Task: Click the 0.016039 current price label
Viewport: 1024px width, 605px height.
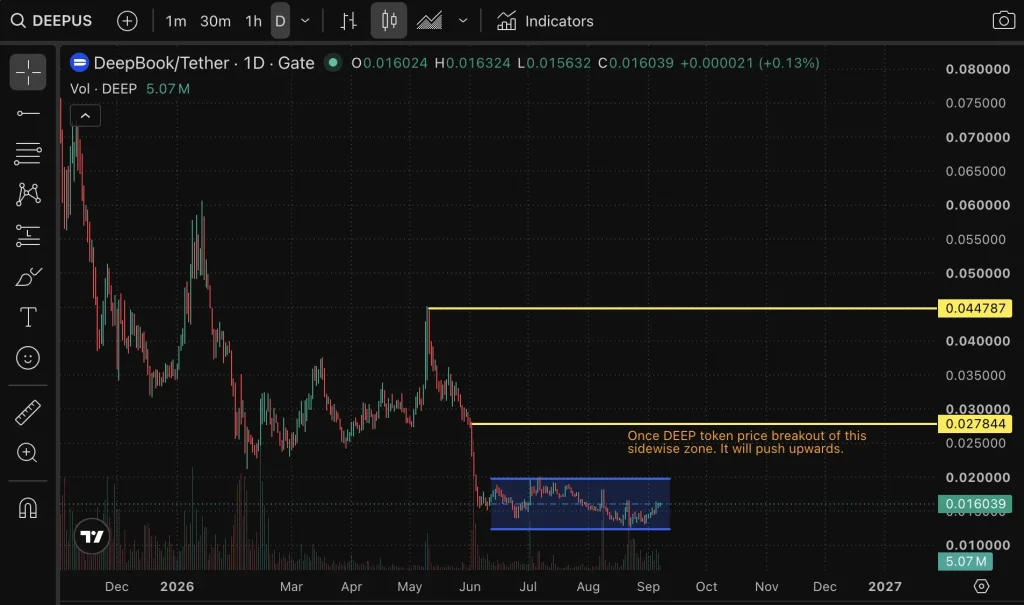Action: [x=975, y=504]
